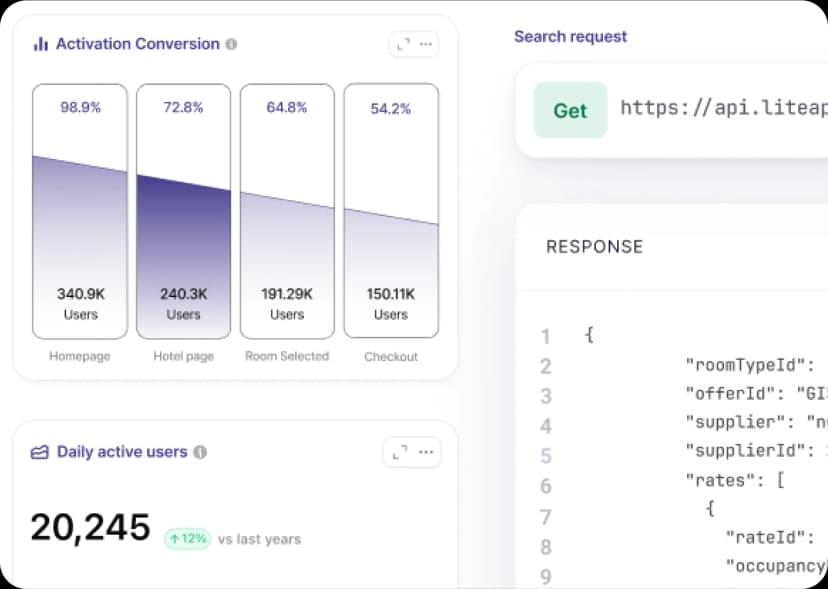
Task: Click the 20,245 daily active users value
Action: (90, 527)
